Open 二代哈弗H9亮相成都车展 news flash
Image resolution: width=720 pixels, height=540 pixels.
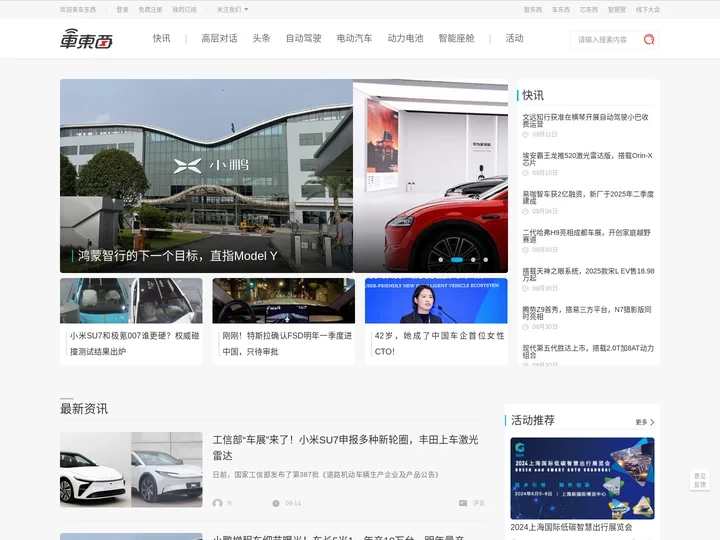point(588,236)
